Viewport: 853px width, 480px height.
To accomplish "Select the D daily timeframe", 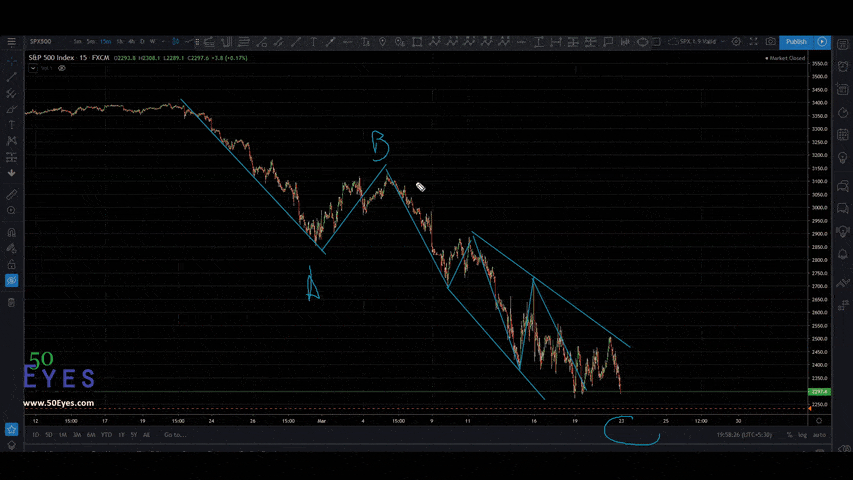I will (x=142, y=42).
